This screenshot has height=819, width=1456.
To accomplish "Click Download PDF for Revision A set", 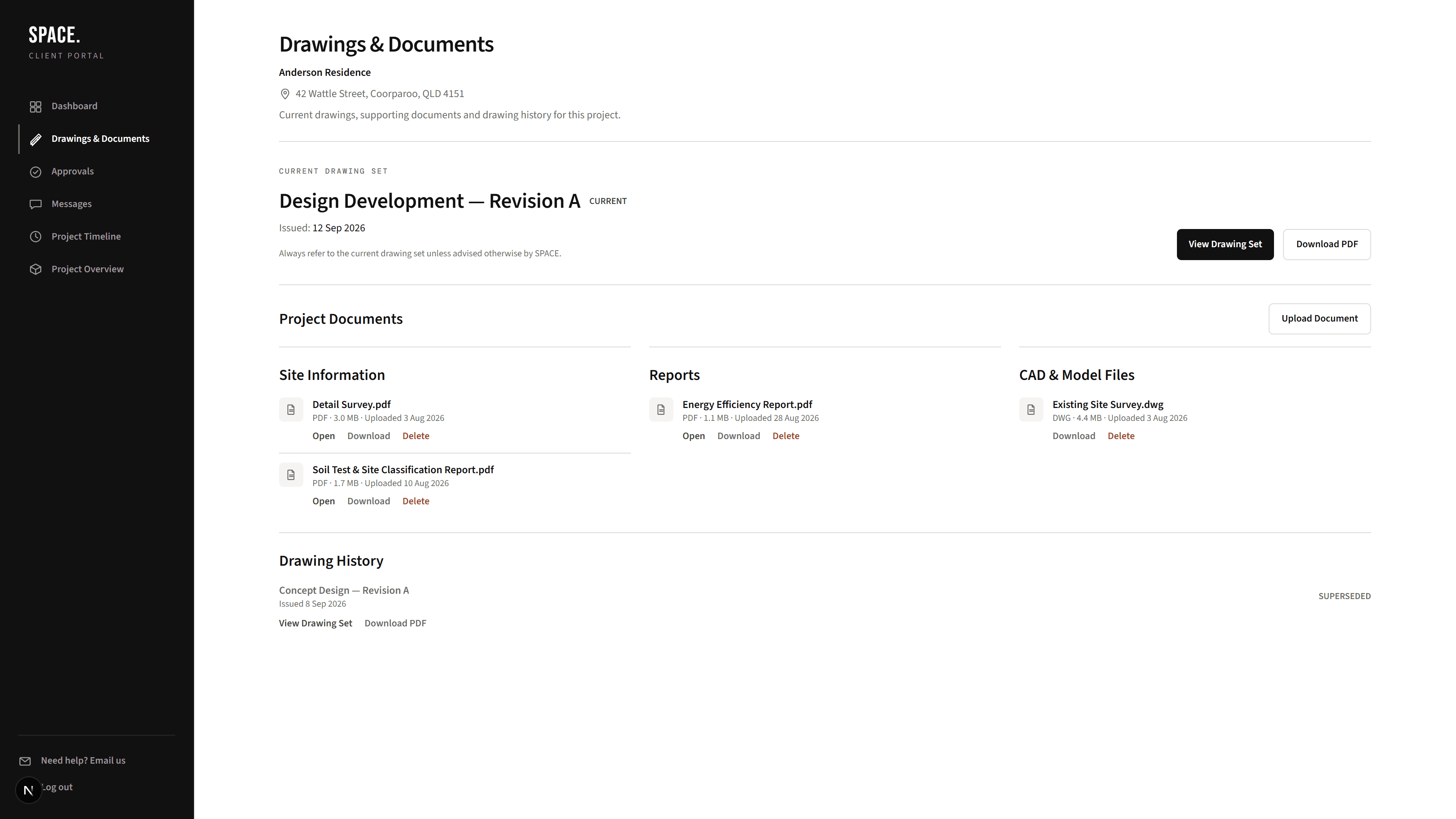I will [x=1327, y=244].
